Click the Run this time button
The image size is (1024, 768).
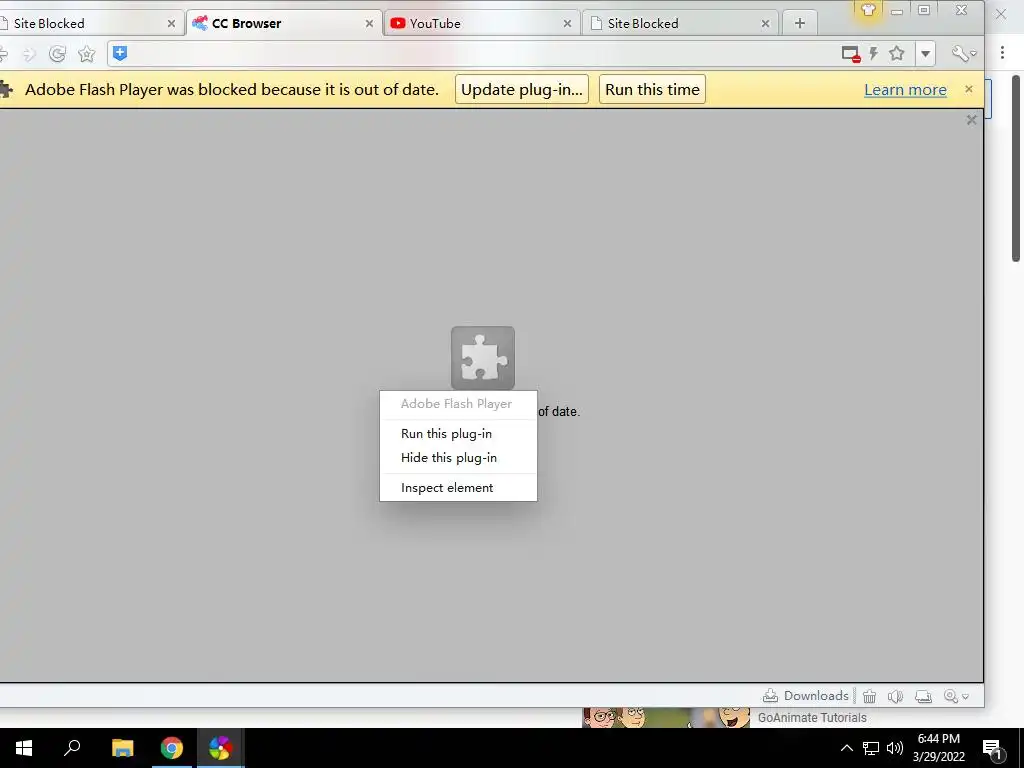(652, 89)
